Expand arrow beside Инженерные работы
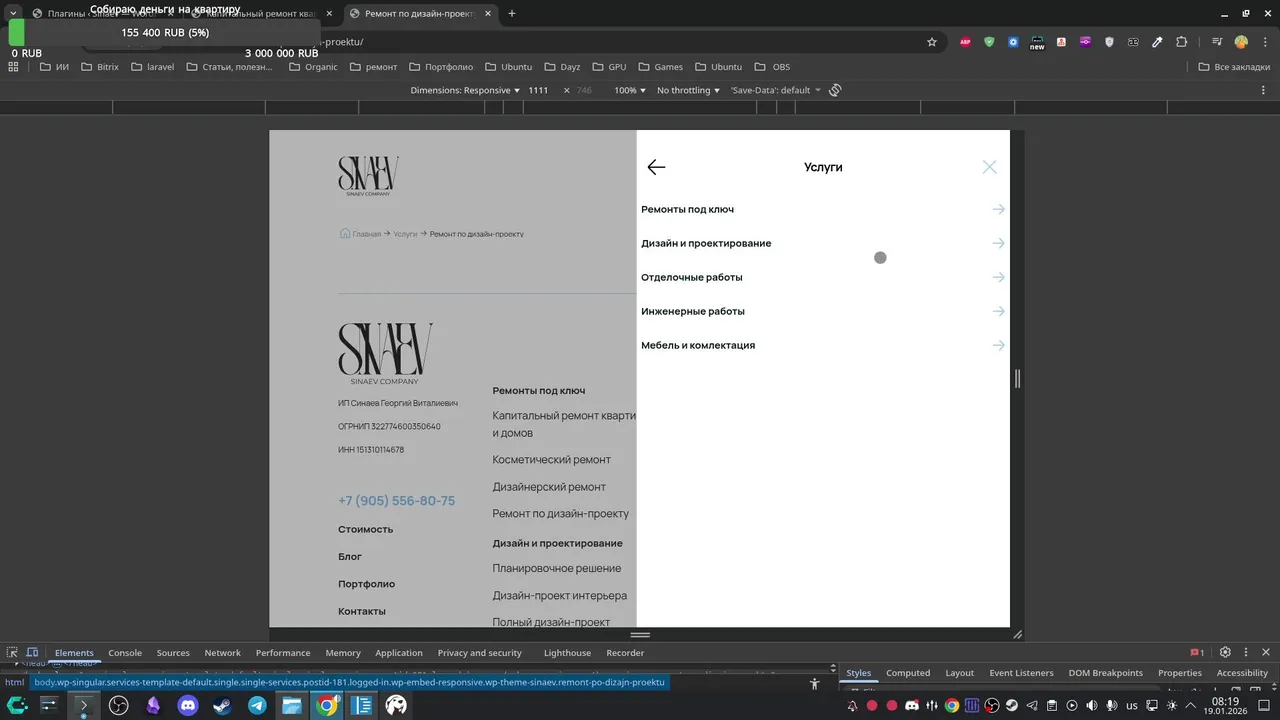Image resolution: width=1280 pixels, height=720 pixels. pos(998,311)
